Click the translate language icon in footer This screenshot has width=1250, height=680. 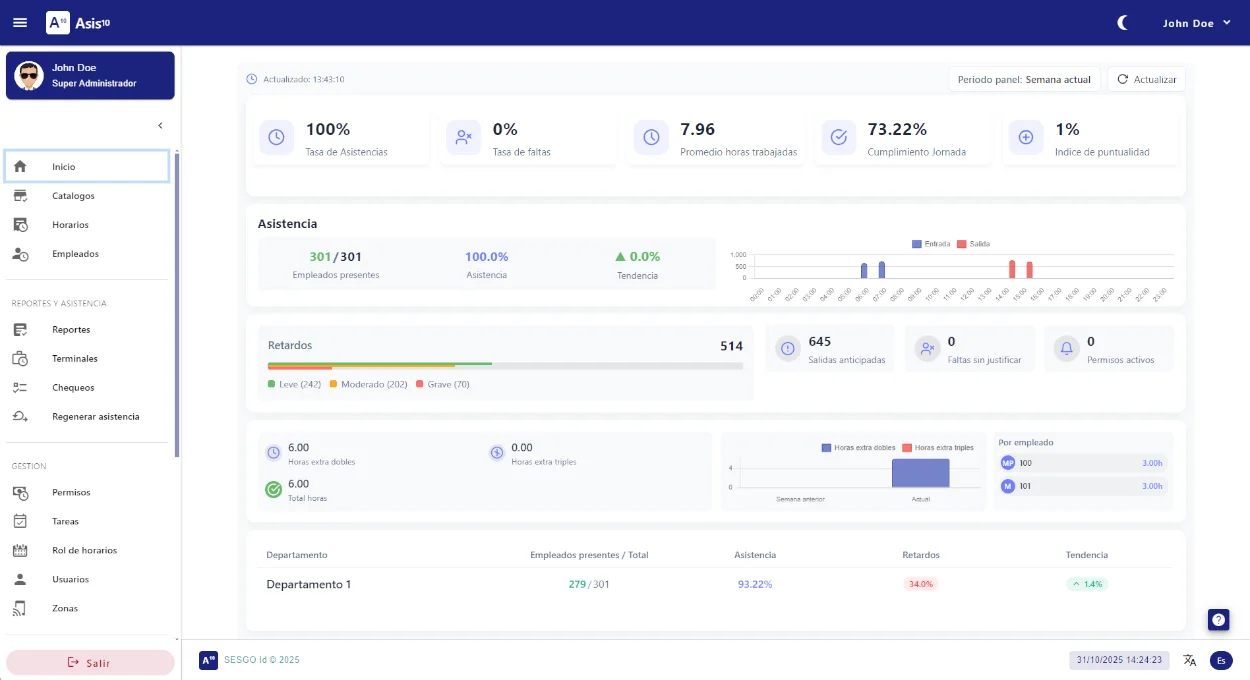click(x=1190, y=660)
